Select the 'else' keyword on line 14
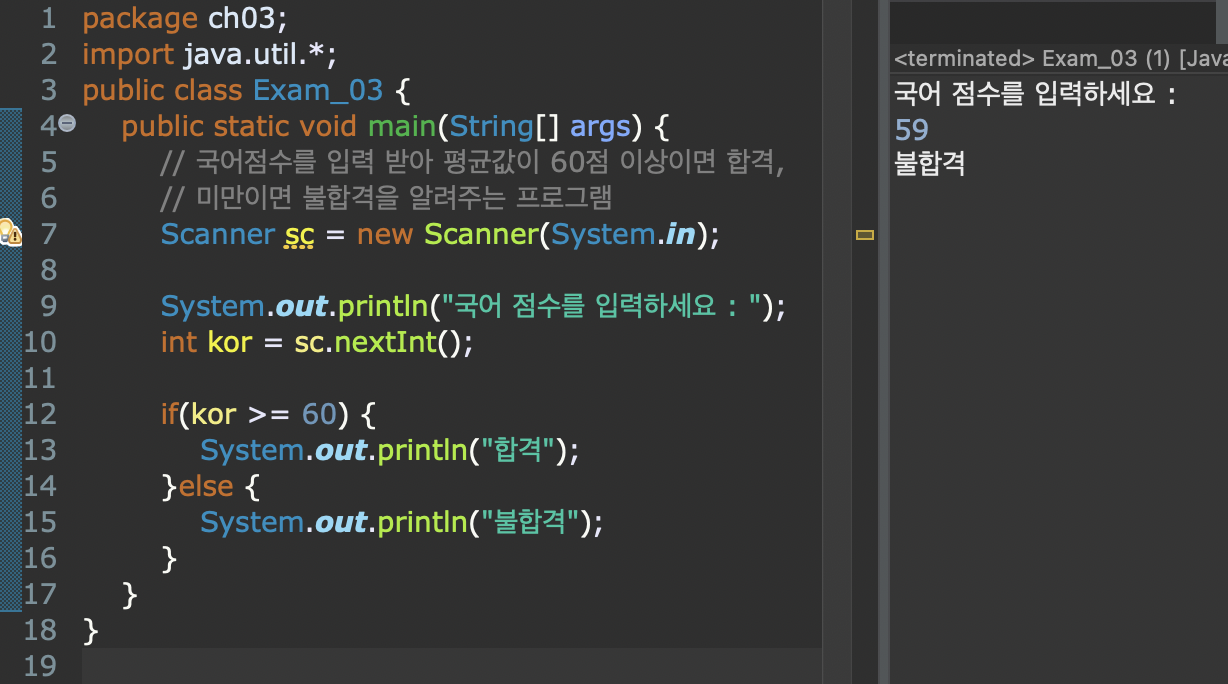Image resolution: width=1228 pixels, height=684 pixels. click(x=205, y=486)
